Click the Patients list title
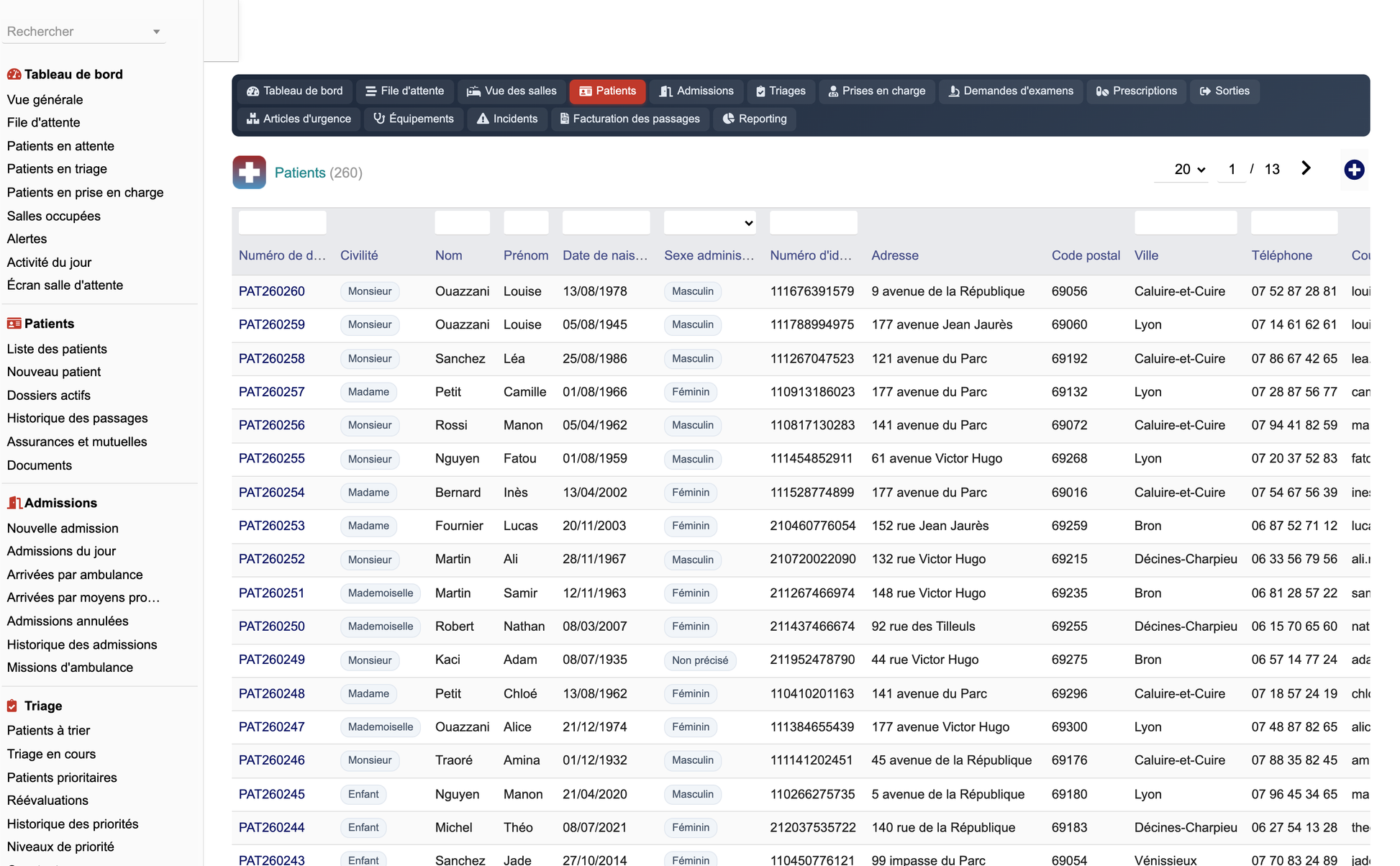 [300, 173]
